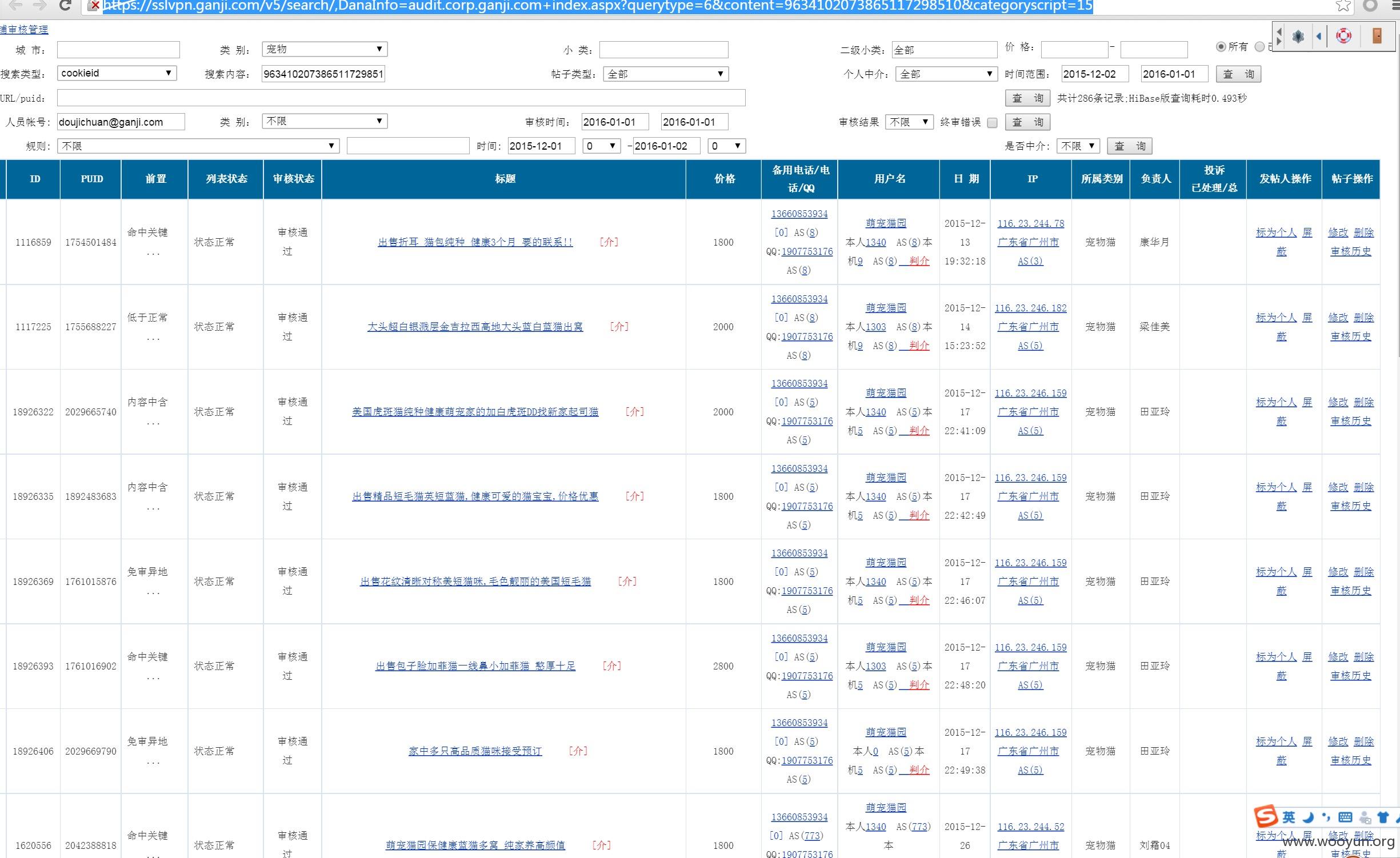Click 标为个人 in row ID 18926335
The image size is (1400, 858).
tap(1275, 487)
